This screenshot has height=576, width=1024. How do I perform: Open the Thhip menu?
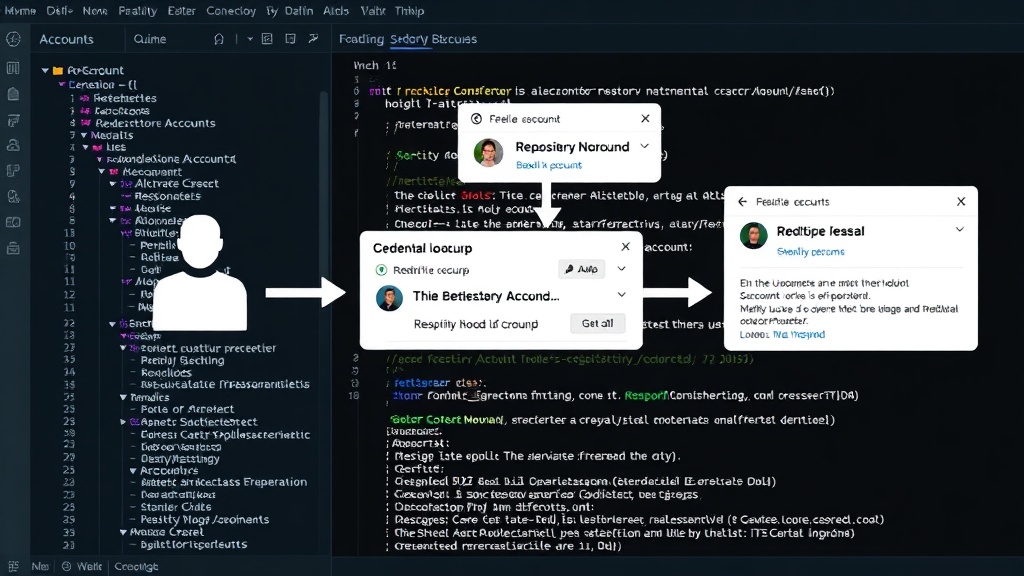coord(409,11)
